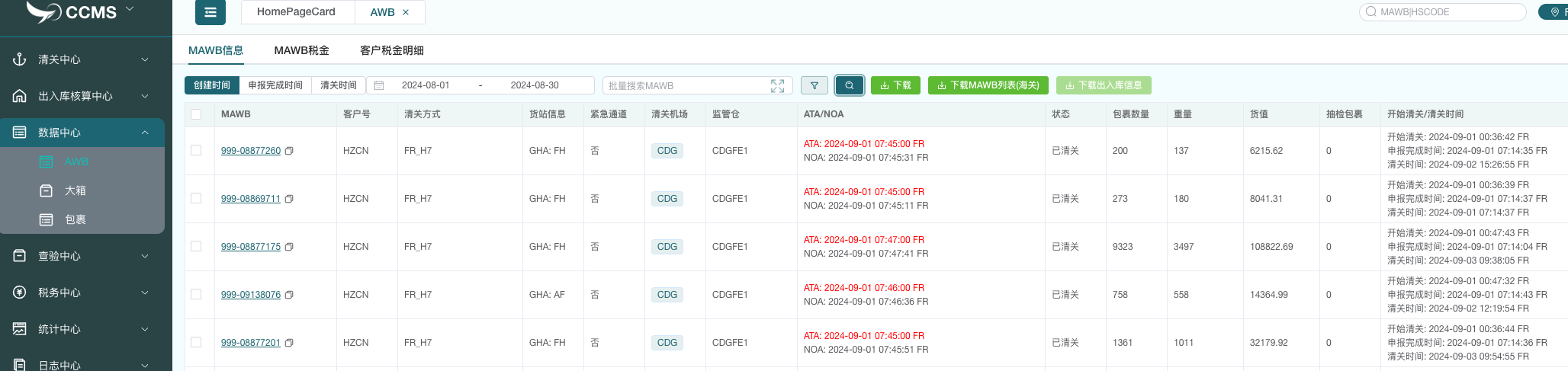Expand the 查验中心 menu chevron
The width and height of the screenshot is (1568, 371).
145,256
